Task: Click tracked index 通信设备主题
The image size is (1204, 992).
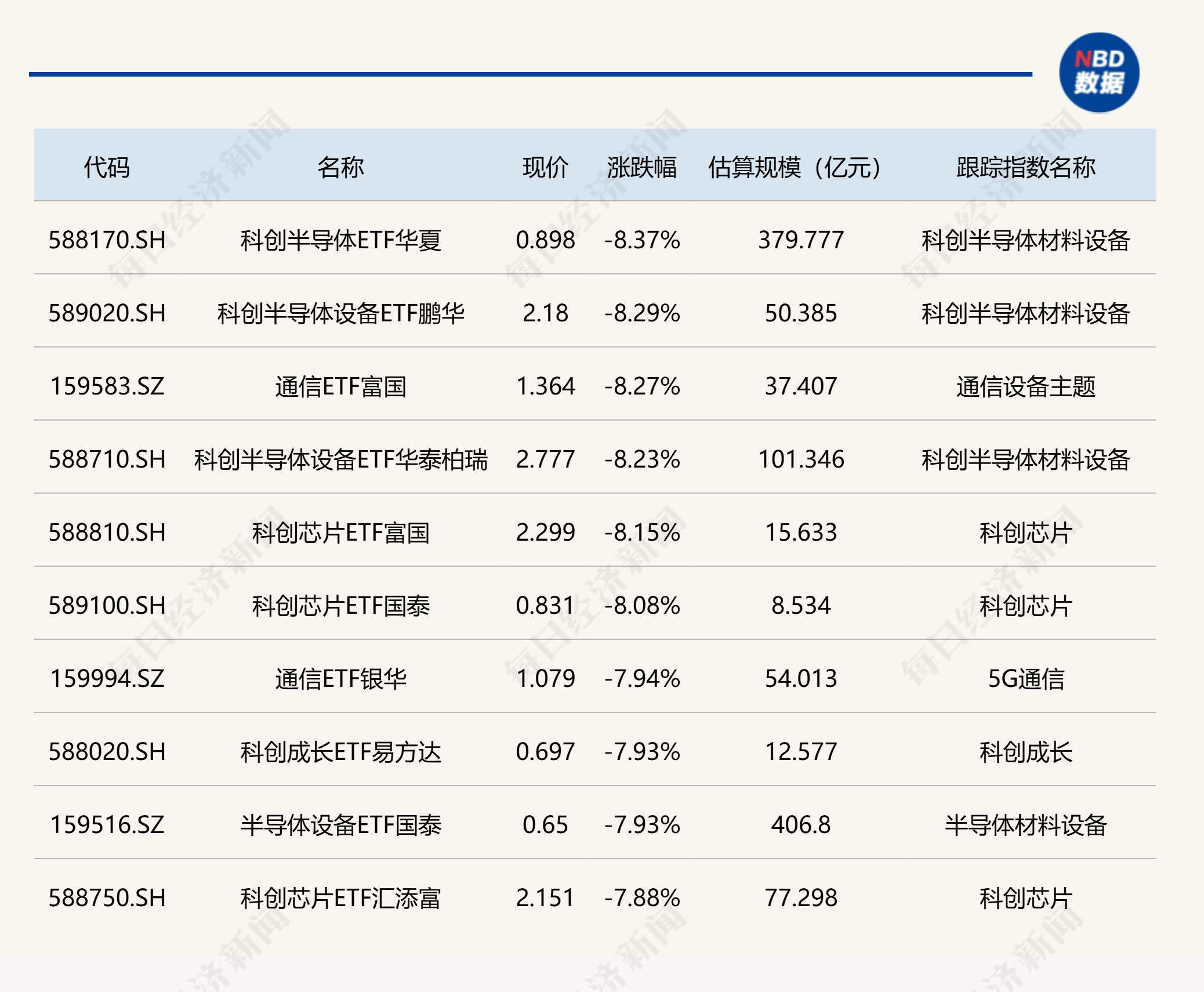Action: pyautogui.click(x=1026, y=386)
